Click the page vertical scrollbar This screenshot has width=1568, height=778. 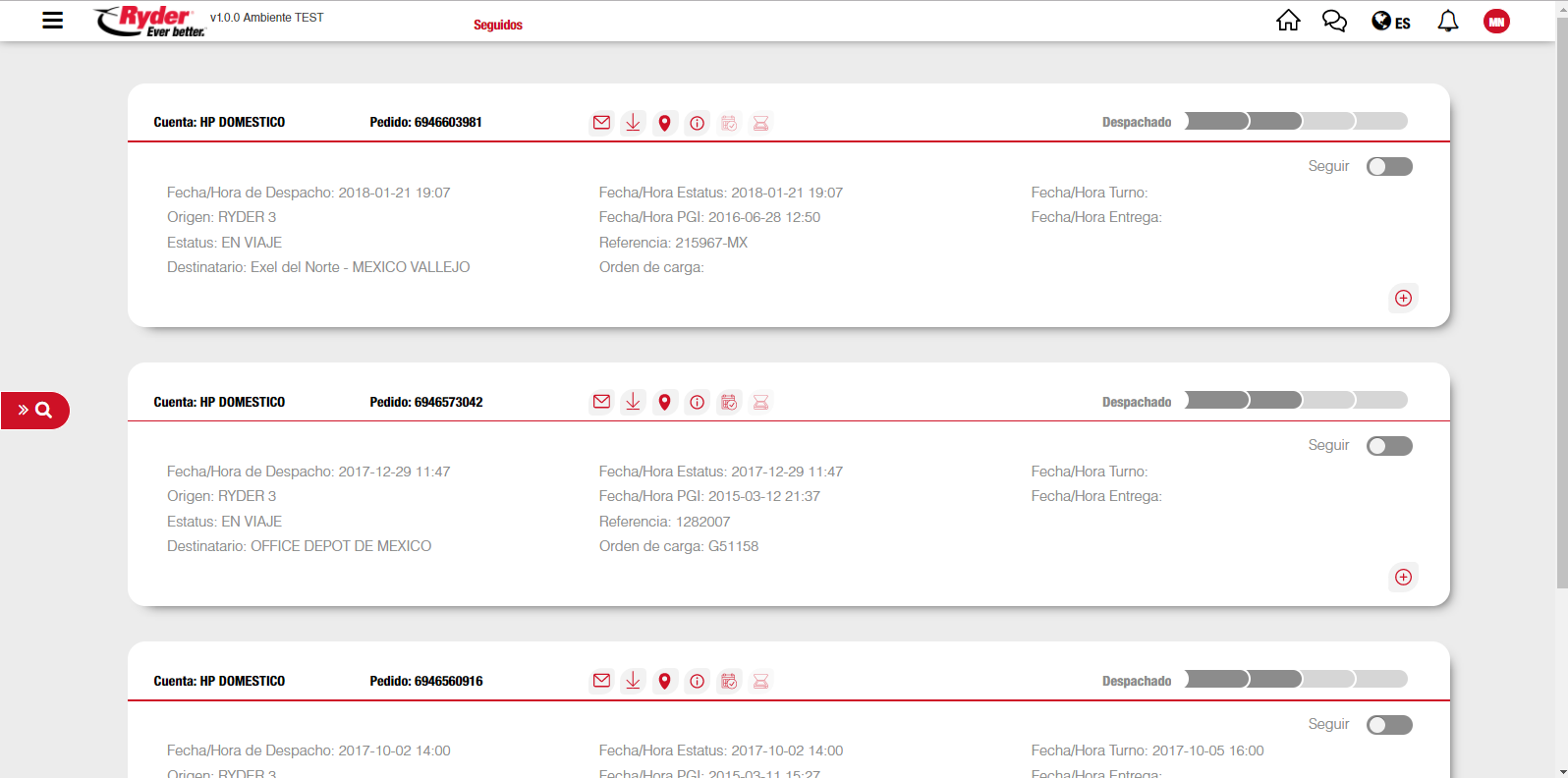(1561, 295)
